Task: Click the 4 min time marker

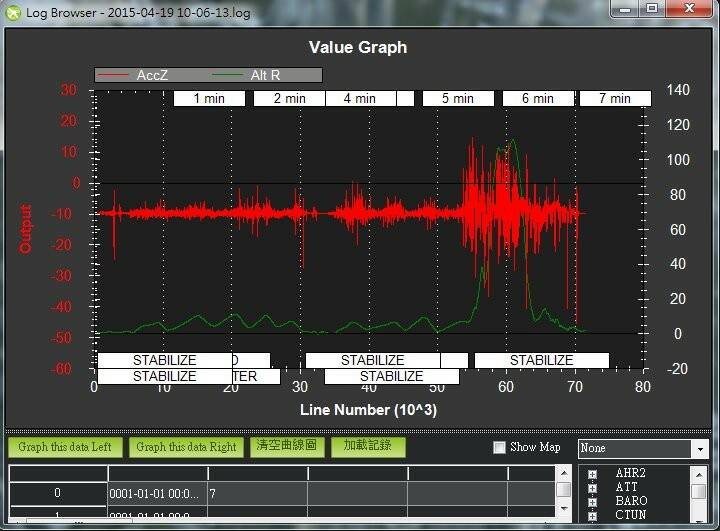Action: click(360, 99)
